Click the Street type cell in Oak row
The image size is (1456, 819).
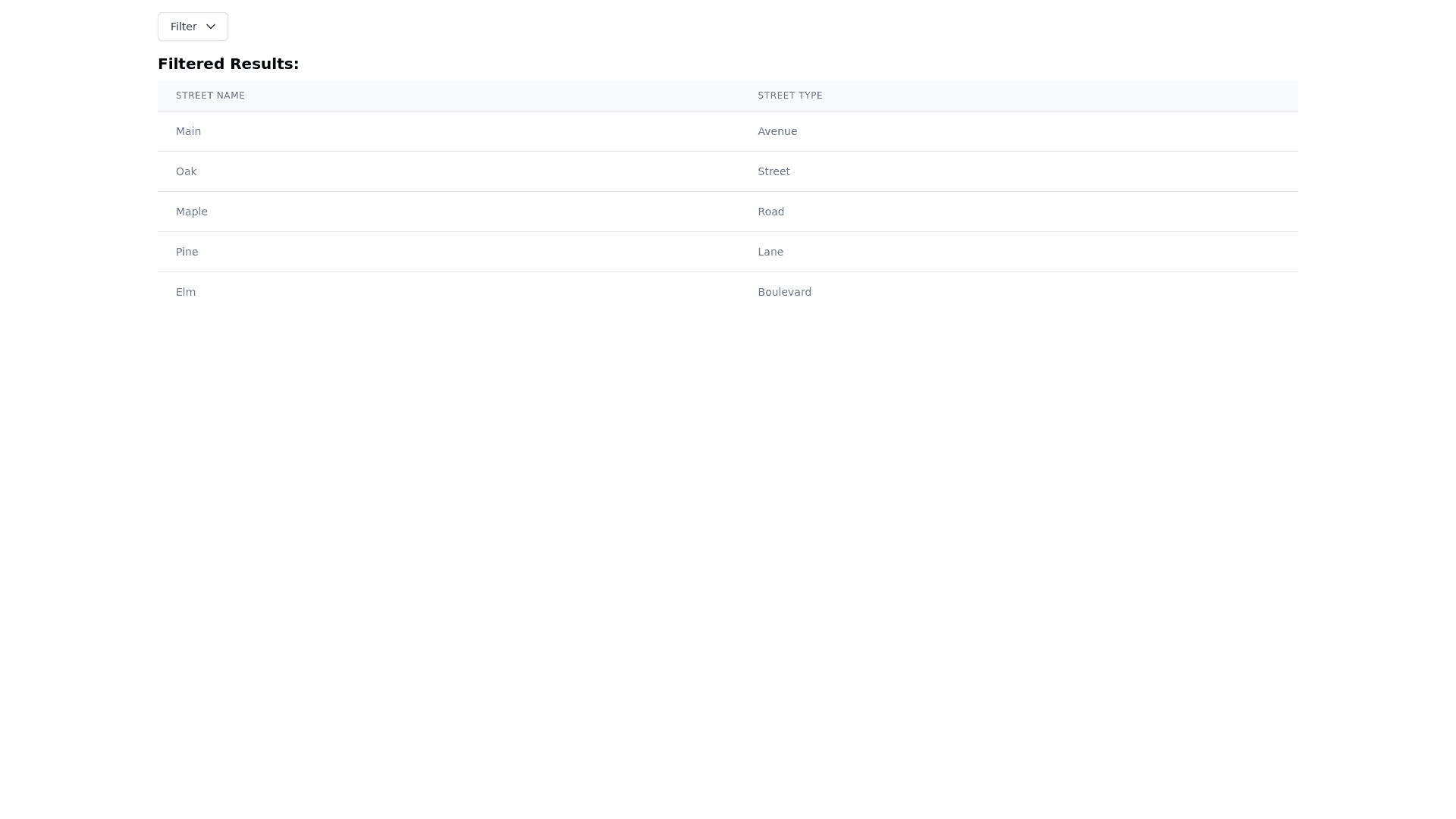point(773,171)
